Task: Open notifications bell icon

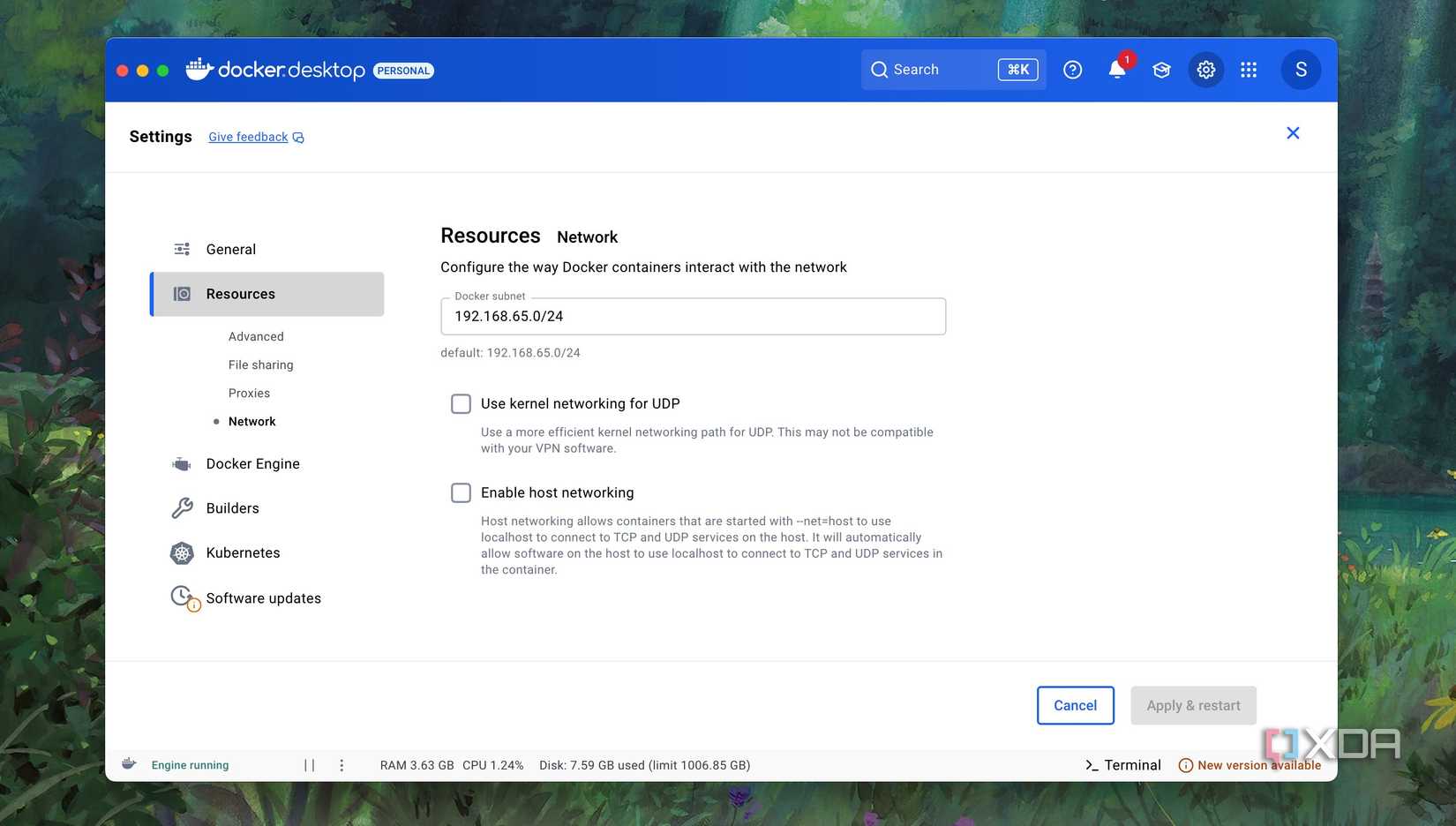Action: pyautogui.click(x=1117, y=70)
